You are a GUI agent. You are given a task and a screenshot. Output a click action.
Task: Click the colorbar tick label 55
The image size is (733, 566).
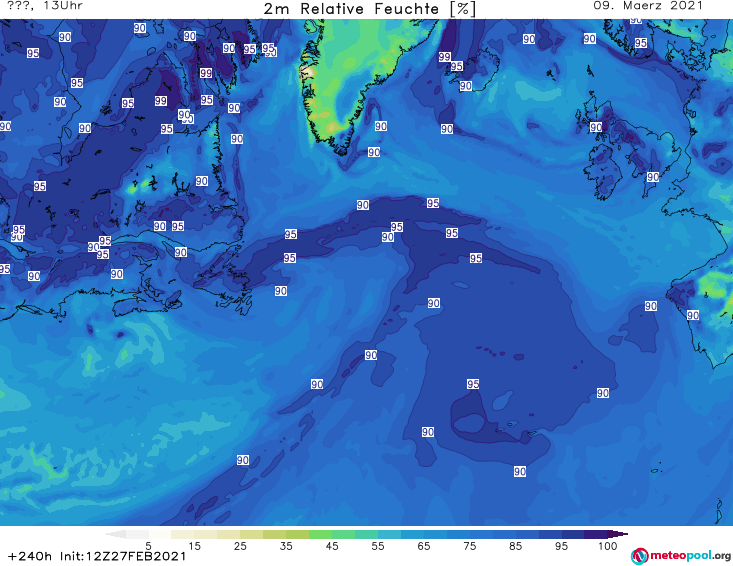pos(378,546)
